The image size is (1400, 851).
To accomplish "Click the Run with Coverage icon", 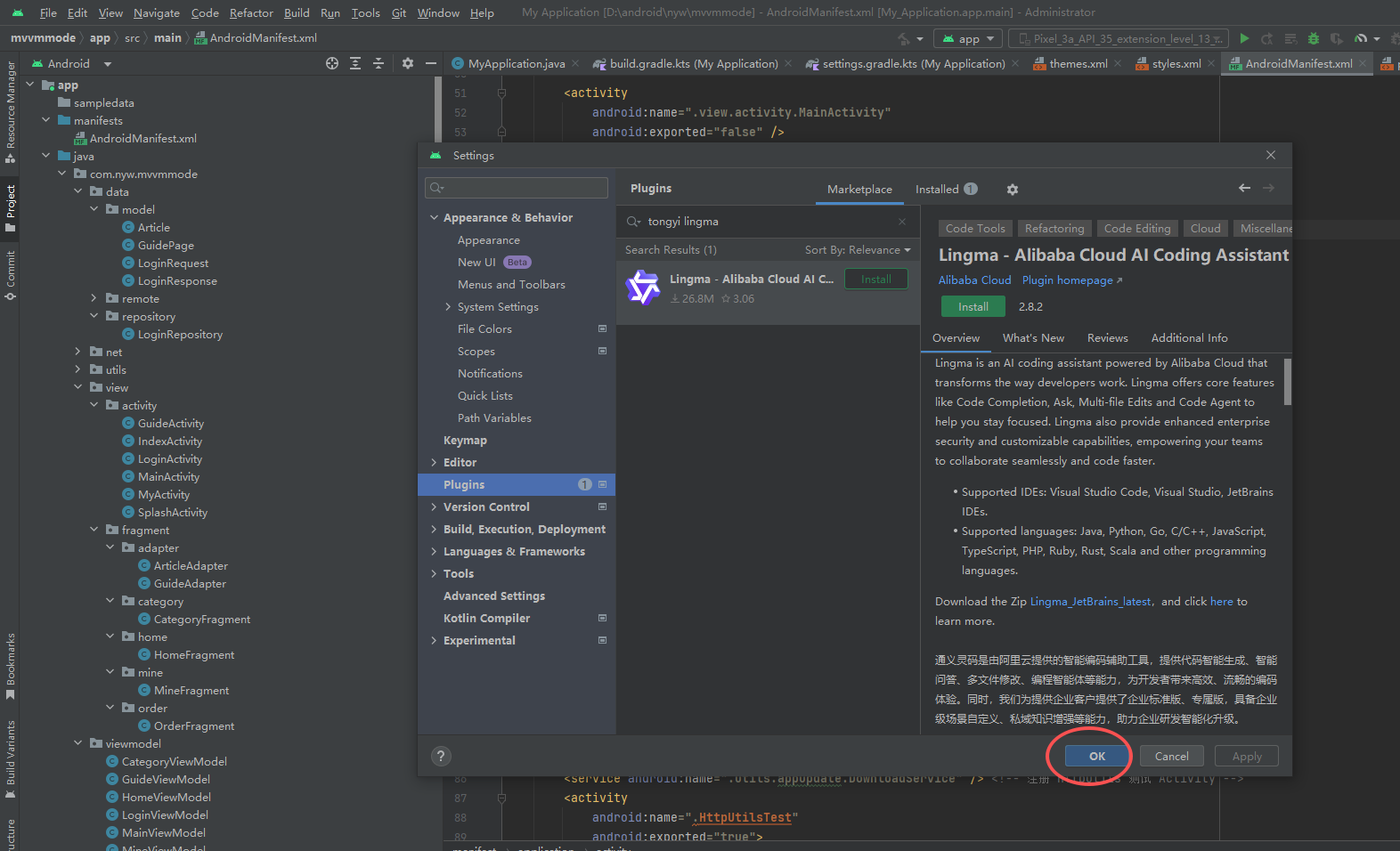I will (1337, 38).
